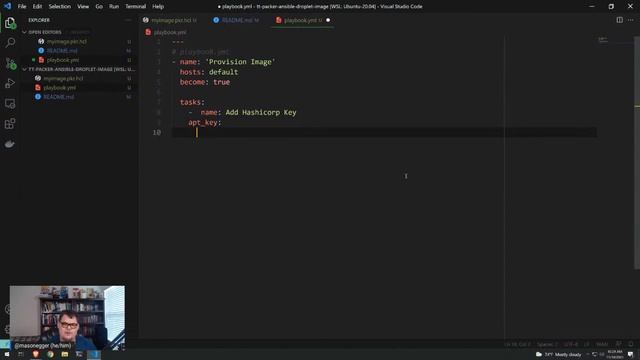Click the minimap at editor top right
640x360 pixels.
click(x=603, y=40)
